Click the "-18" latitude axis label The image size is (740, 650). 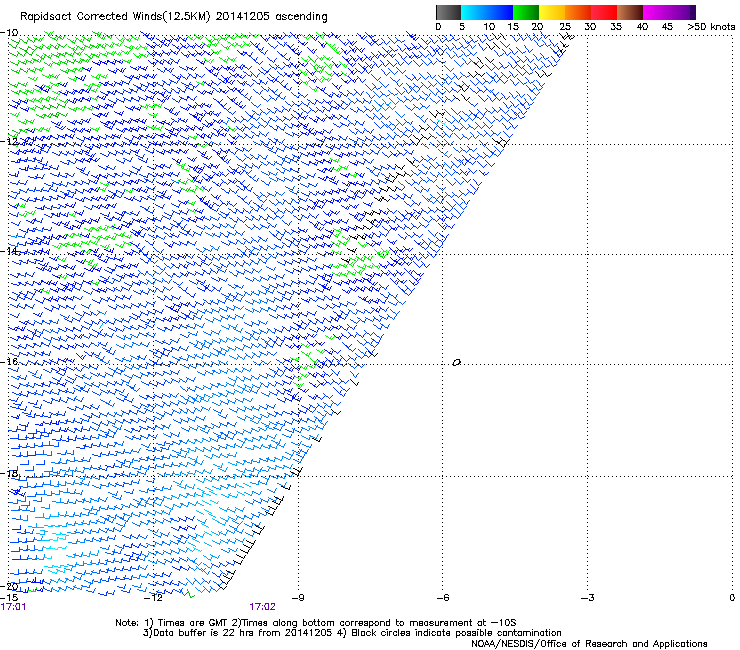[9, 473]
